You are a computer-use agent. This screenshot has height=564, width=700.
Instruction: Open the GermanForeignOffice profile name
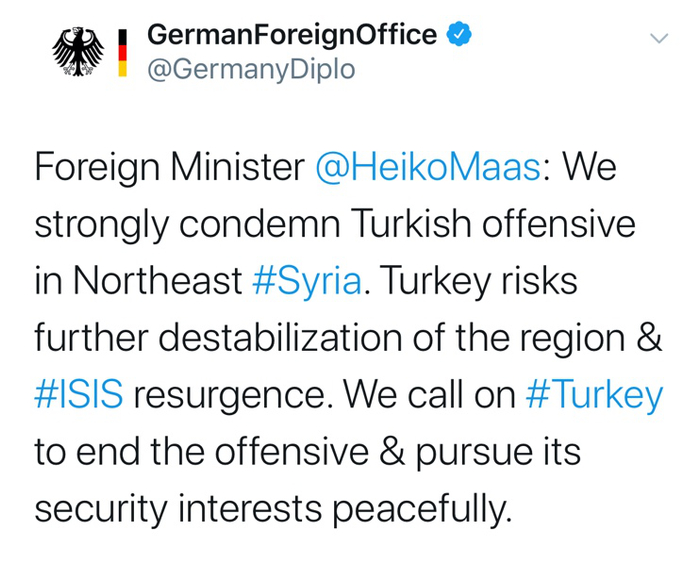coord(292,35)
